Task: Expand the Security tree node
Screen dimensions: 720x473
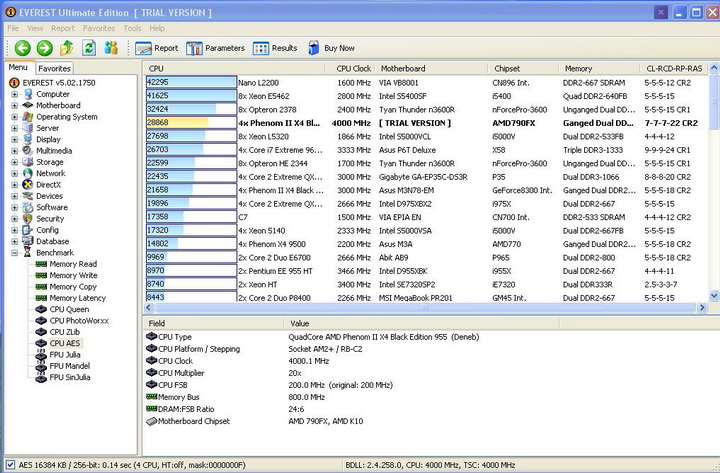Action: pyautogui.click(x=15, y=219)
